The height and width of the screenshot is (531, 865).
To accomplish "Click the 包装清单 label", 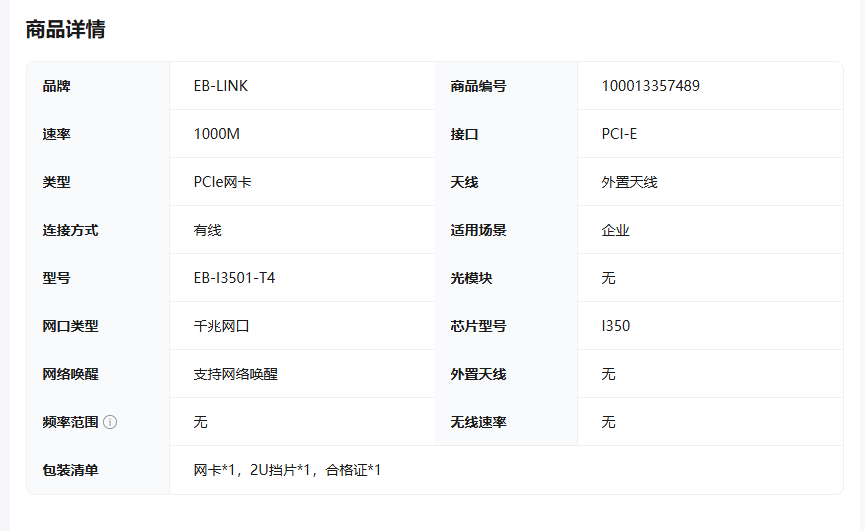I will pyautogui.click(x=70, y=470).
